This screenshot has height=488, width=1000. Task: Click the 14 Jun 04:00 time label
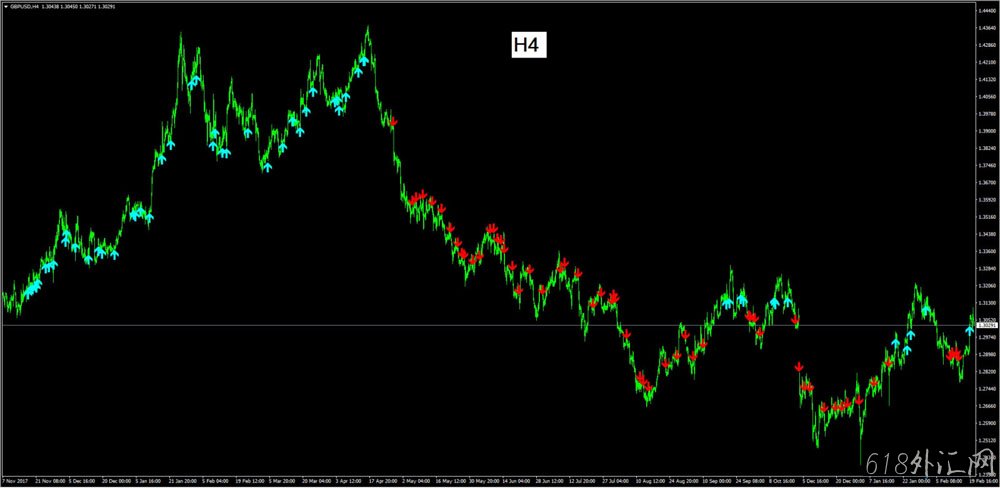pyautogui.click(x=516, y=481)
